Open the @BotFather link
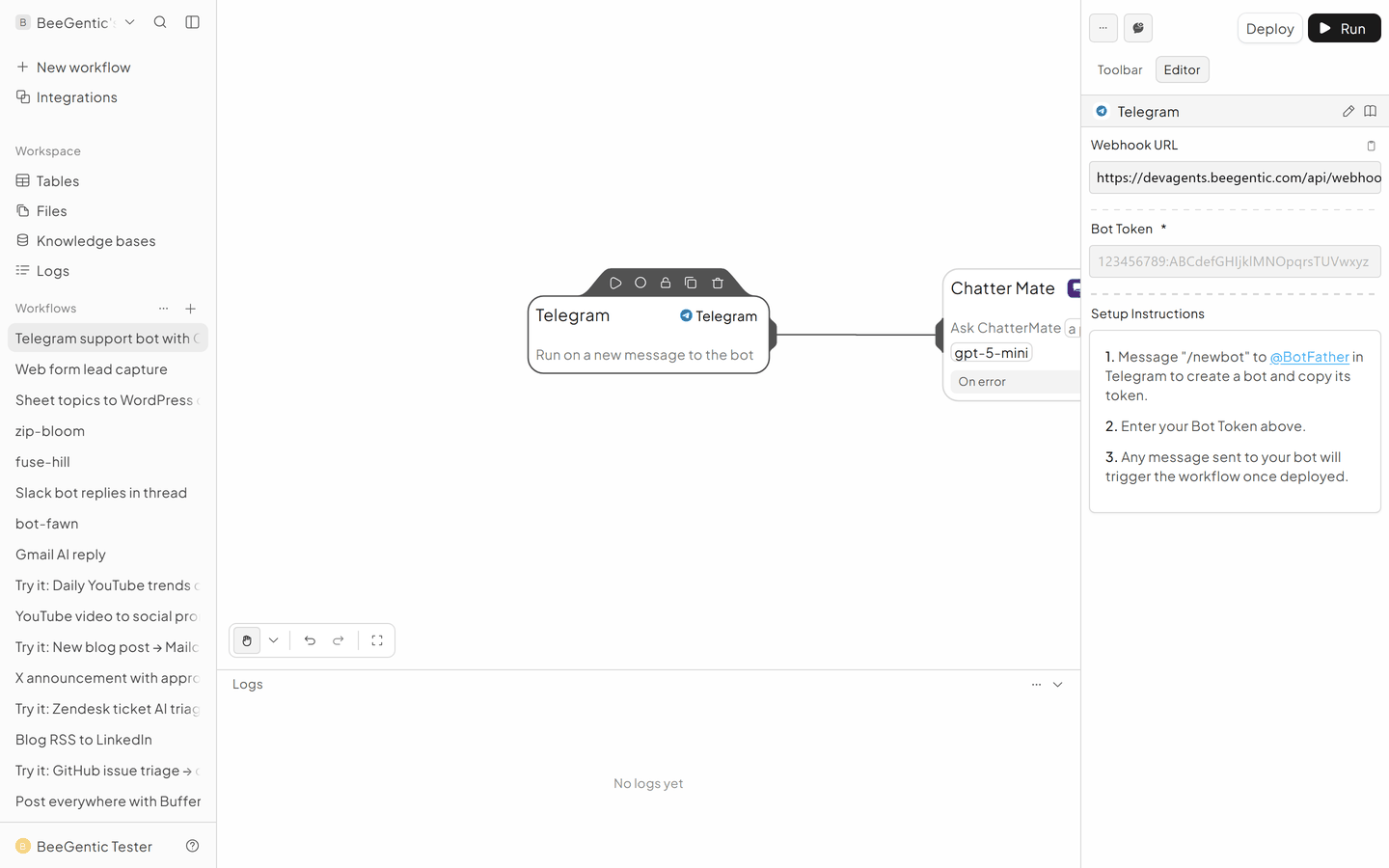This screenshot has height=868, width=1389. click(1309, 357)
